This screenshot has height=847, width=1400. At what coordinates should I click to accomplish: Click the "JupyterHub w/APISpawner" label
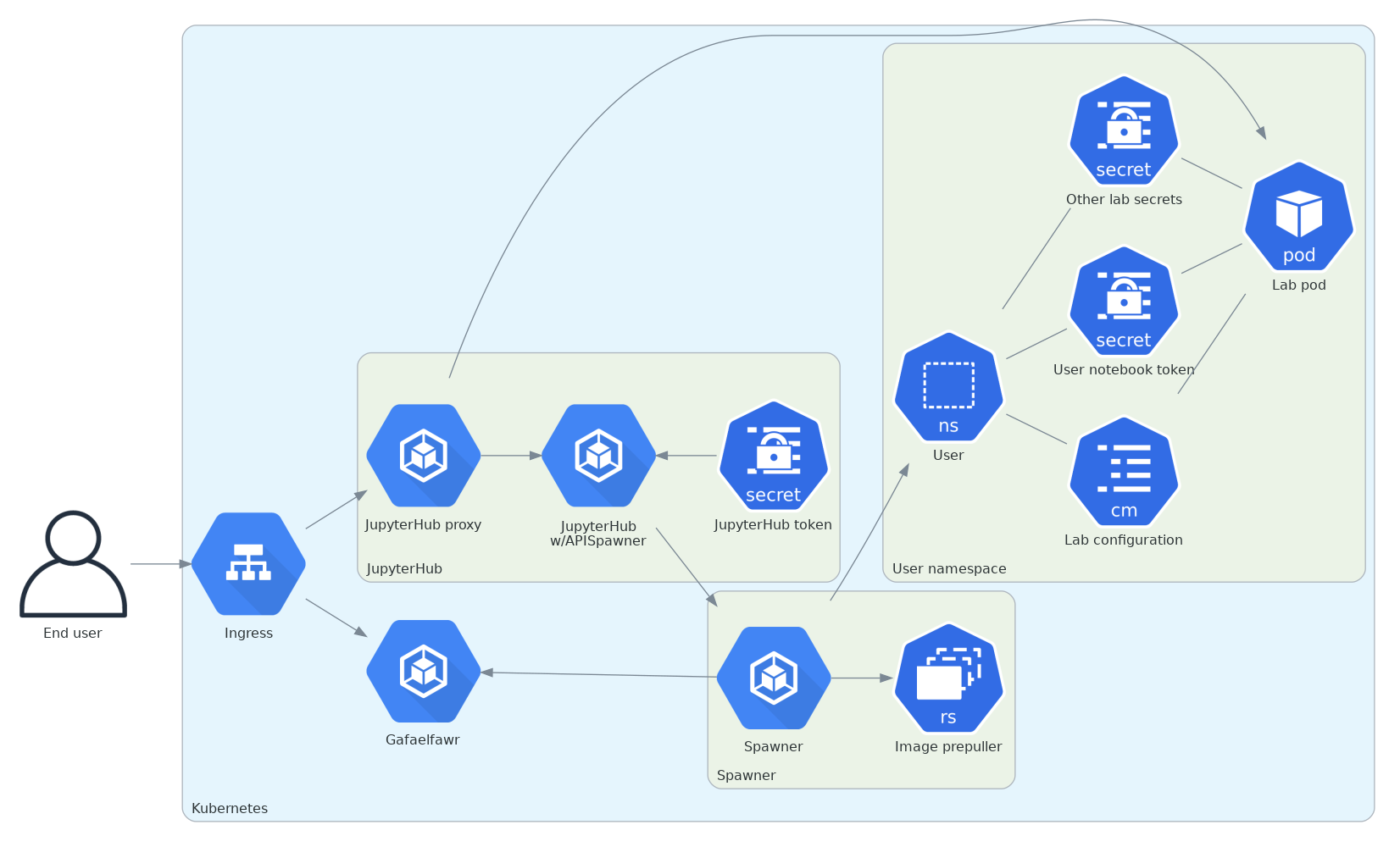(598, 534)
